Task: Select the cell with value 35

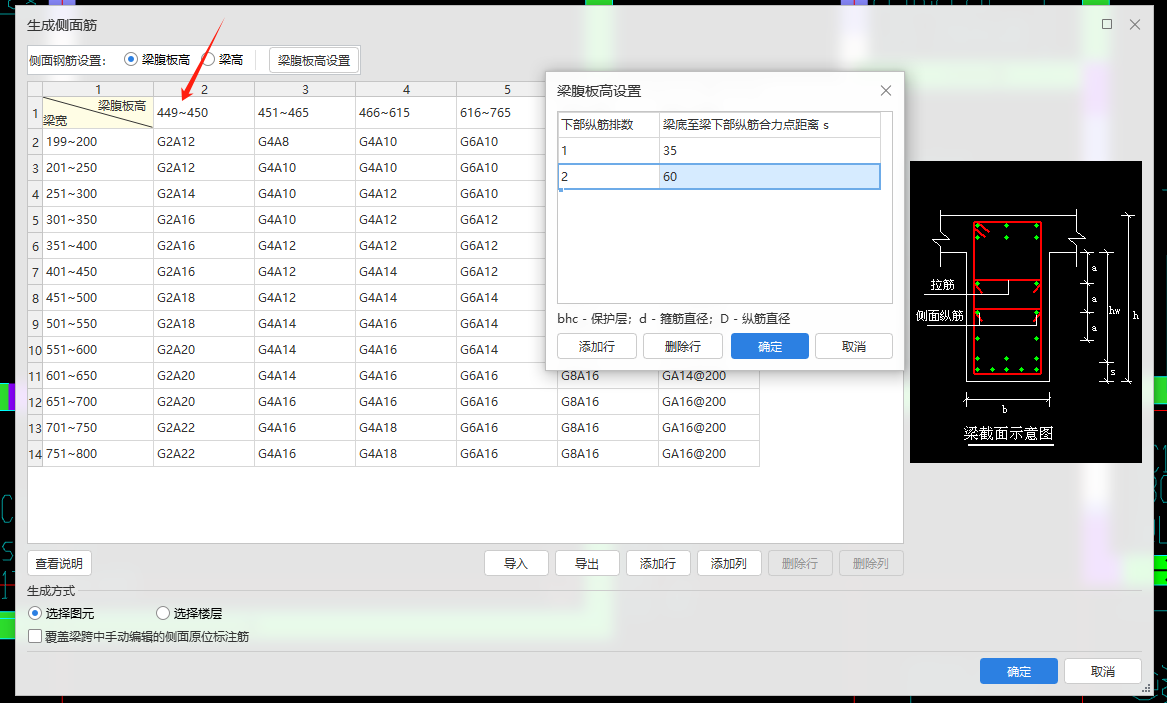Action: (x=770, y=150)
